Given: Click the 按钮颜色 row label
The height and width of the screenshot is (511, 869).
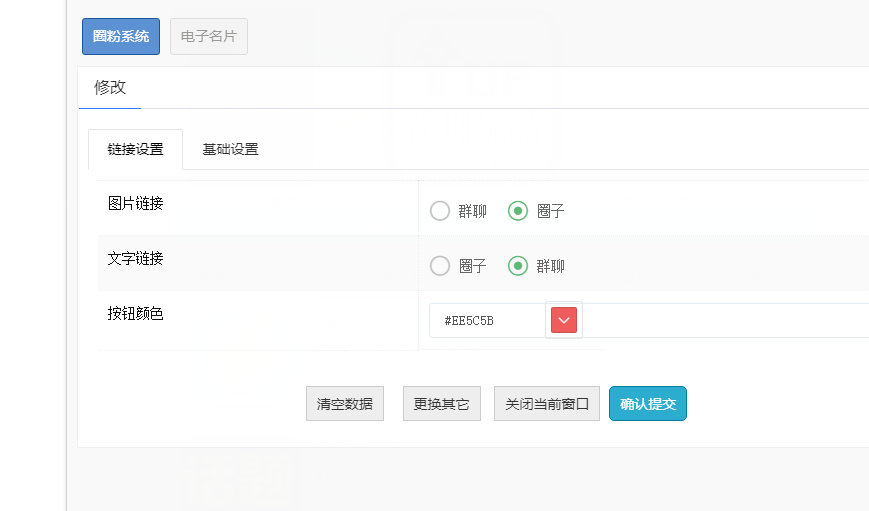Looking at the screenshot, I should [136, 314].
